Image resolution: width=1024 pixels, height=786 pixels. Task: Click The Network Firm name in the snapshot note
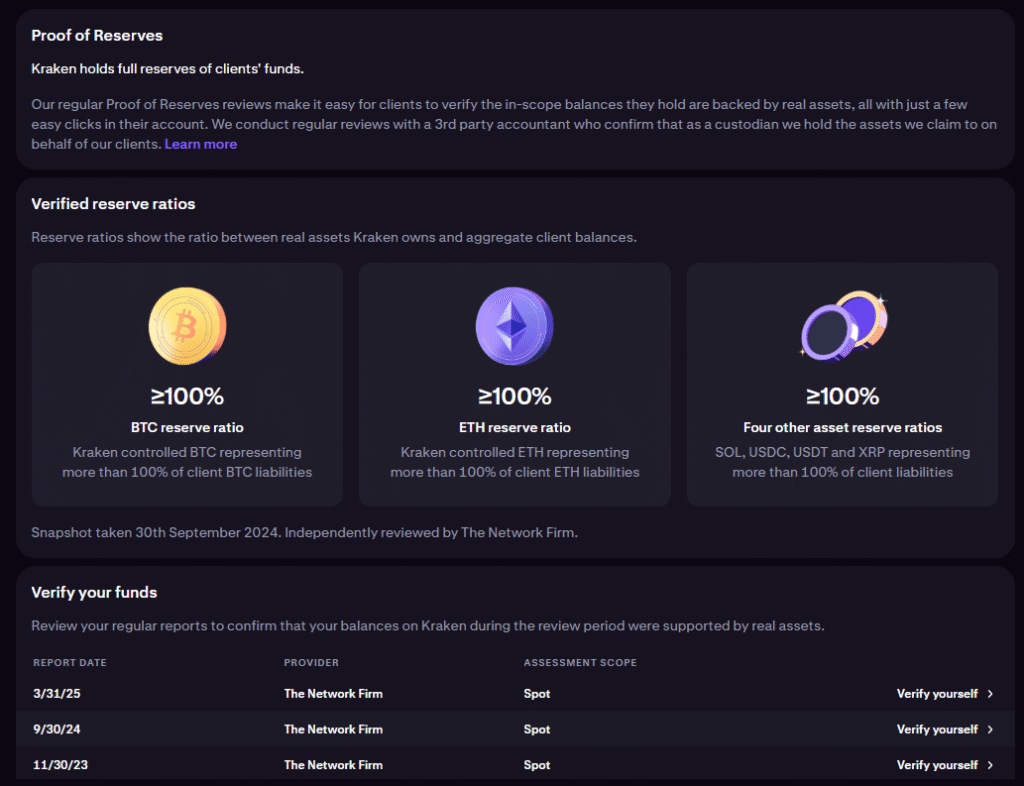coord(518,532)
